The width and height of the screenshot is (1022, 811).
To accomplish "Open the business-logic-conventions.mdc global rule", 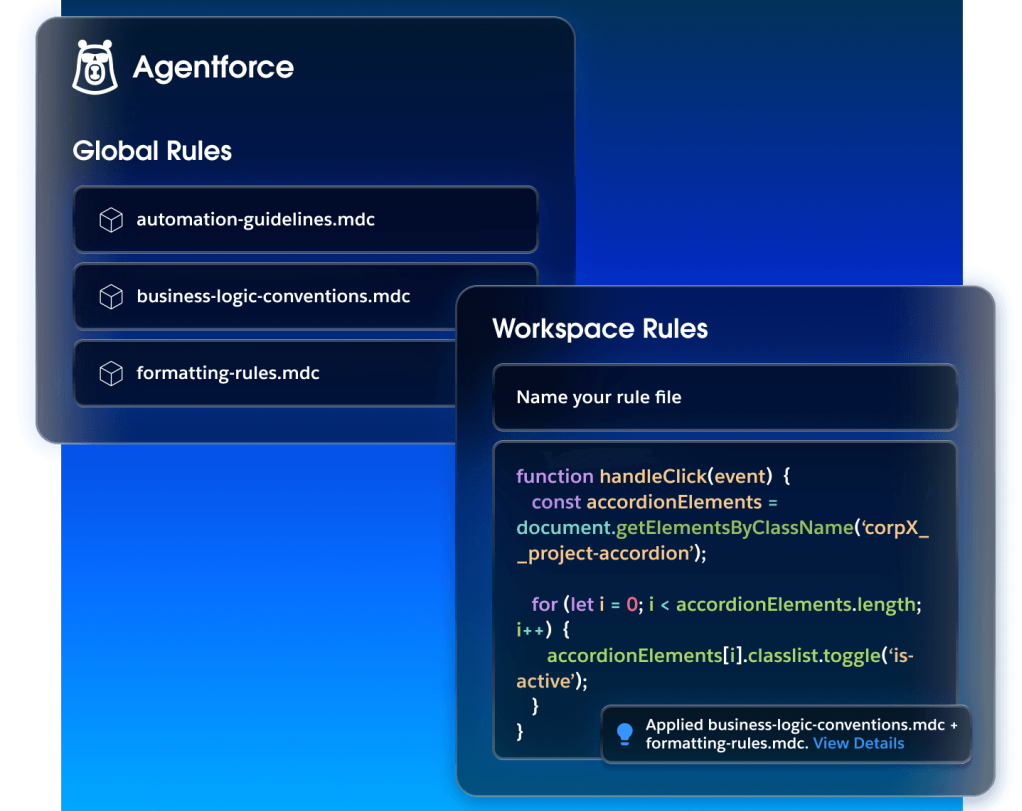I will (266, 297).
